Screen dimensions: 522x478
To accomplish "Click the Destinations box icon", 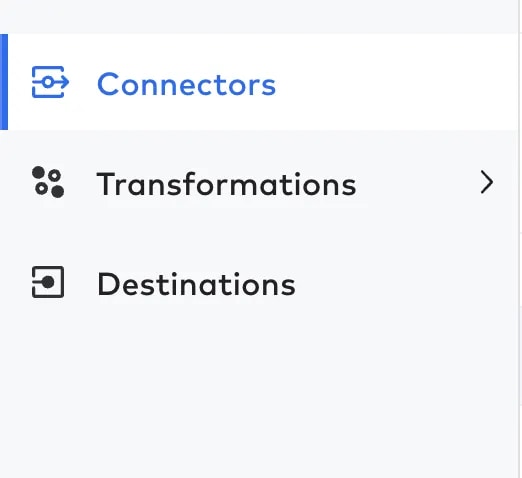I will pyautogui.click(x=48, y=282).
